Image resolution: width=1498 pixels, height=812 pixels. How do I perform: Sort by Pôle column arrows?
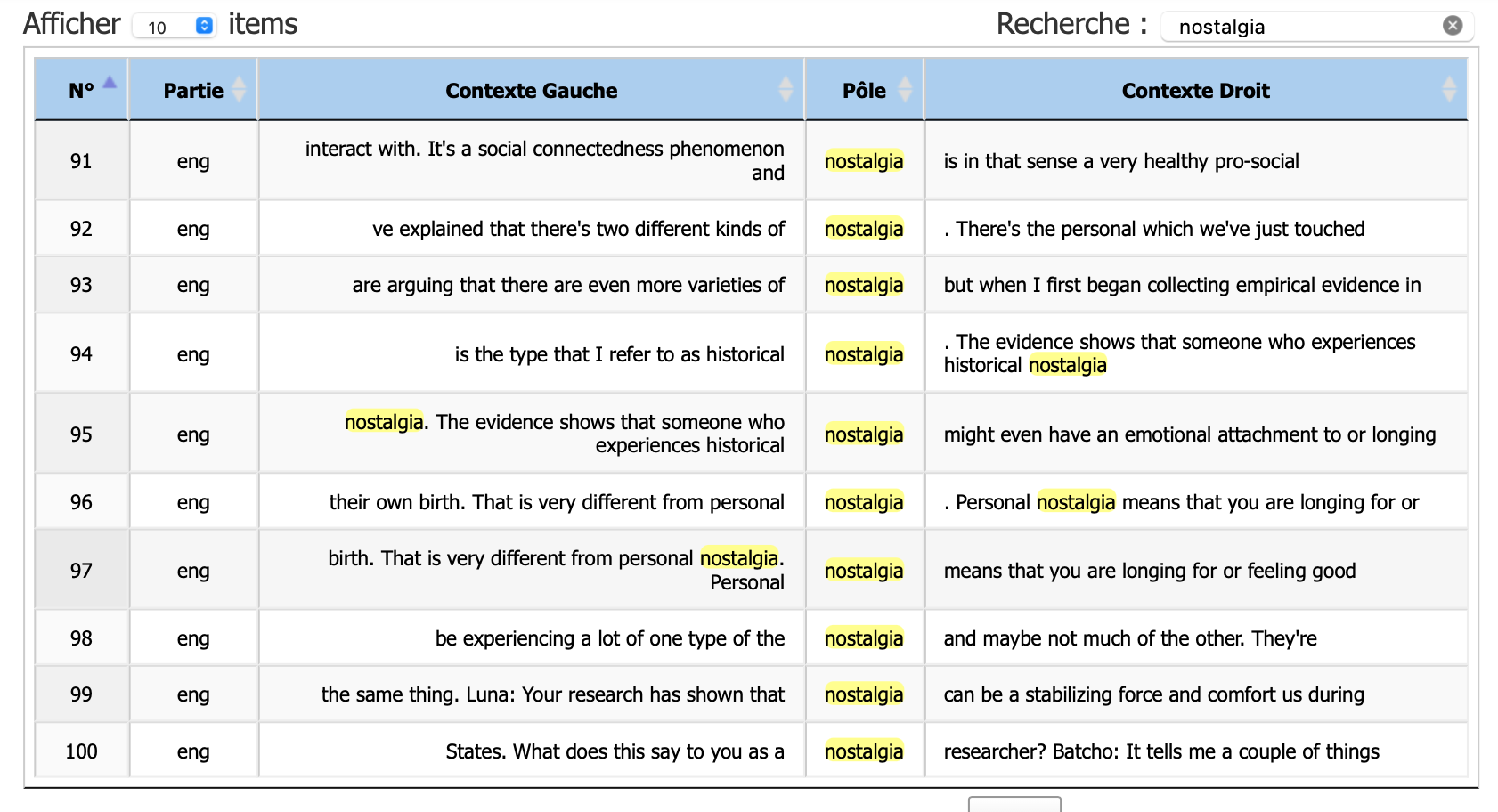point(905,89)
